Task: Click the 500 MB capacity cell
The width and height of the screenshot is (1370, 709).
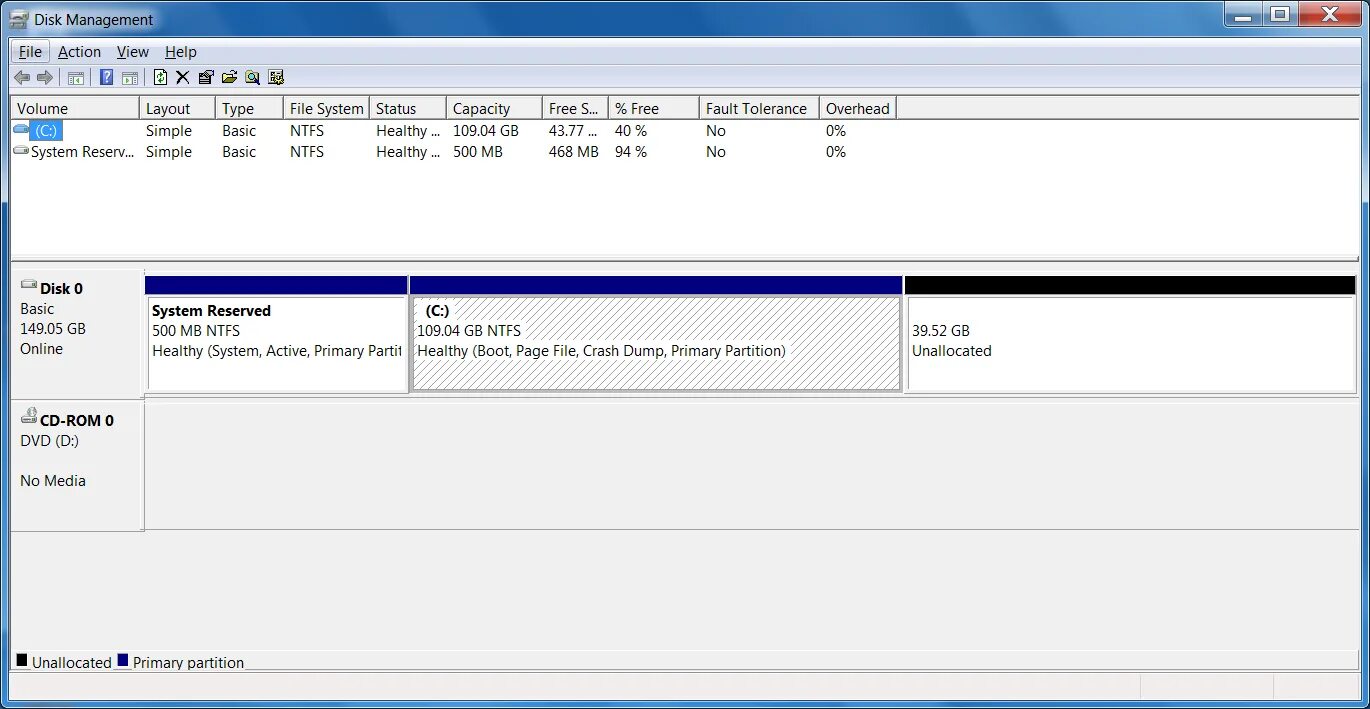Action: 478,152
